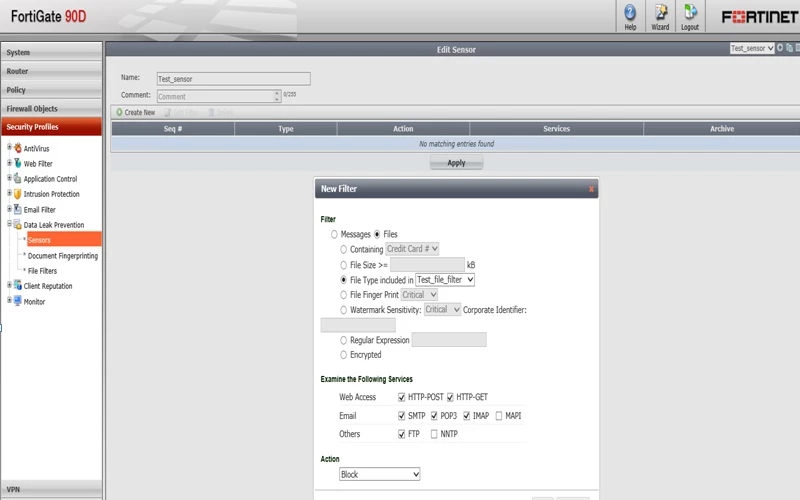Viewport: 800px width, 500px height.
Task: Uncheck the HTTP-GET checkbox
Action: (450, 397)
